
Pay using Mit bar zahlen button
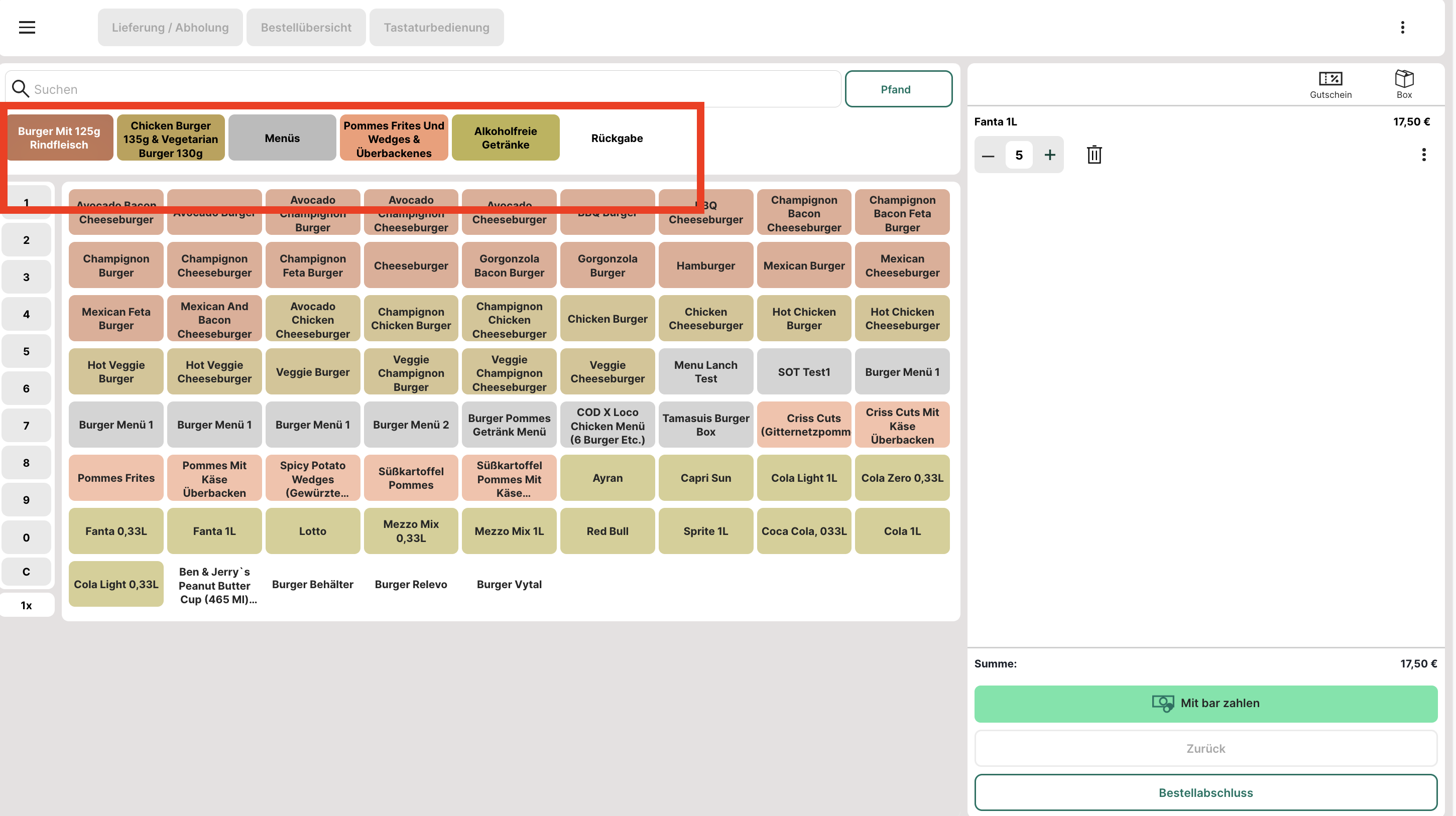pos(1205,703)
